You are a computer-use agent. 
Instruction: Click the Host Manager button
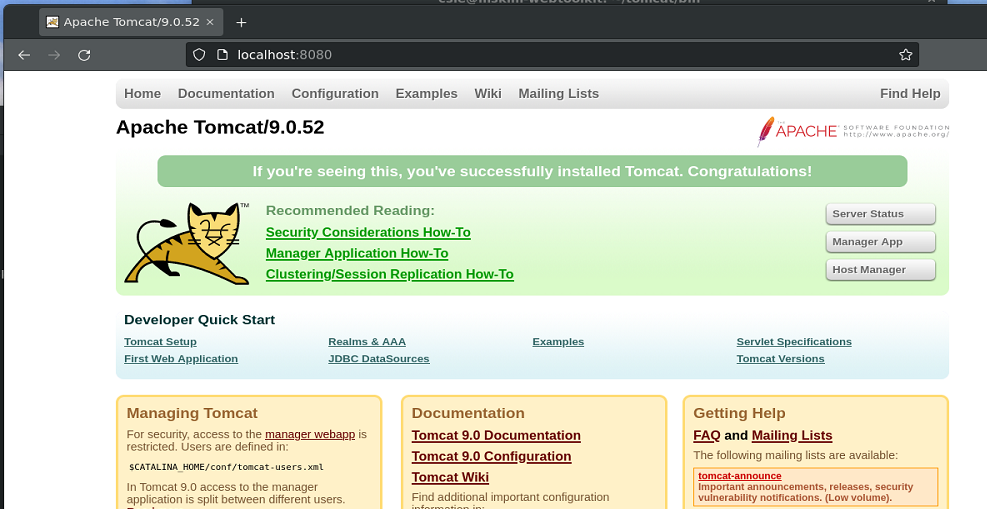[881, 269]
